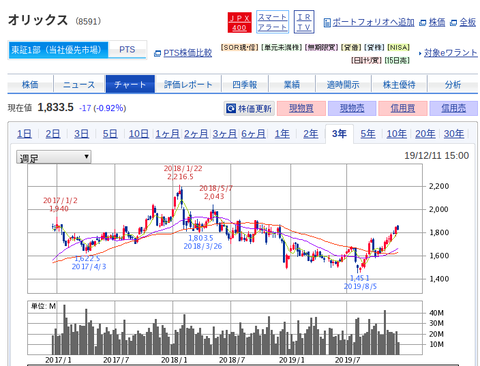Open the 株価 link at top right
Viewport: 480px width, 366px height.
pyautogui.click(x=437, y=22)
